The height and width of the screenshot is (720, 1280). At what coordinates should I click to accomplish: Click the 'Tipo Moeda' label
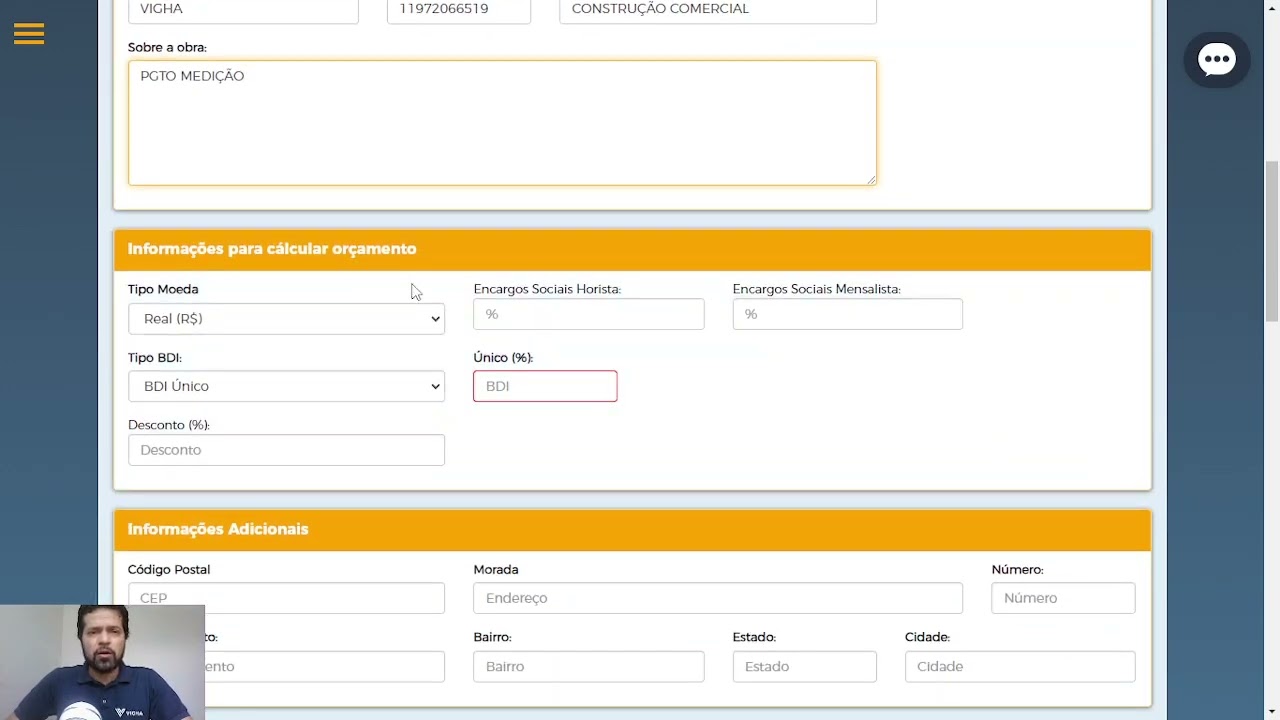163,289
